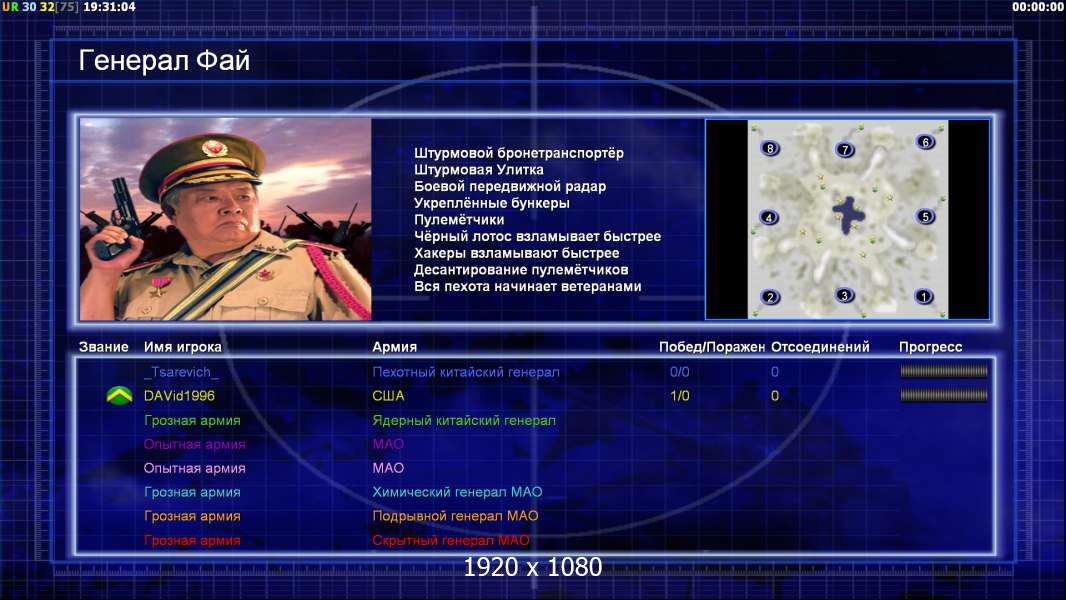Click the 'Пулемётчики' feature line

click(459, 219)
